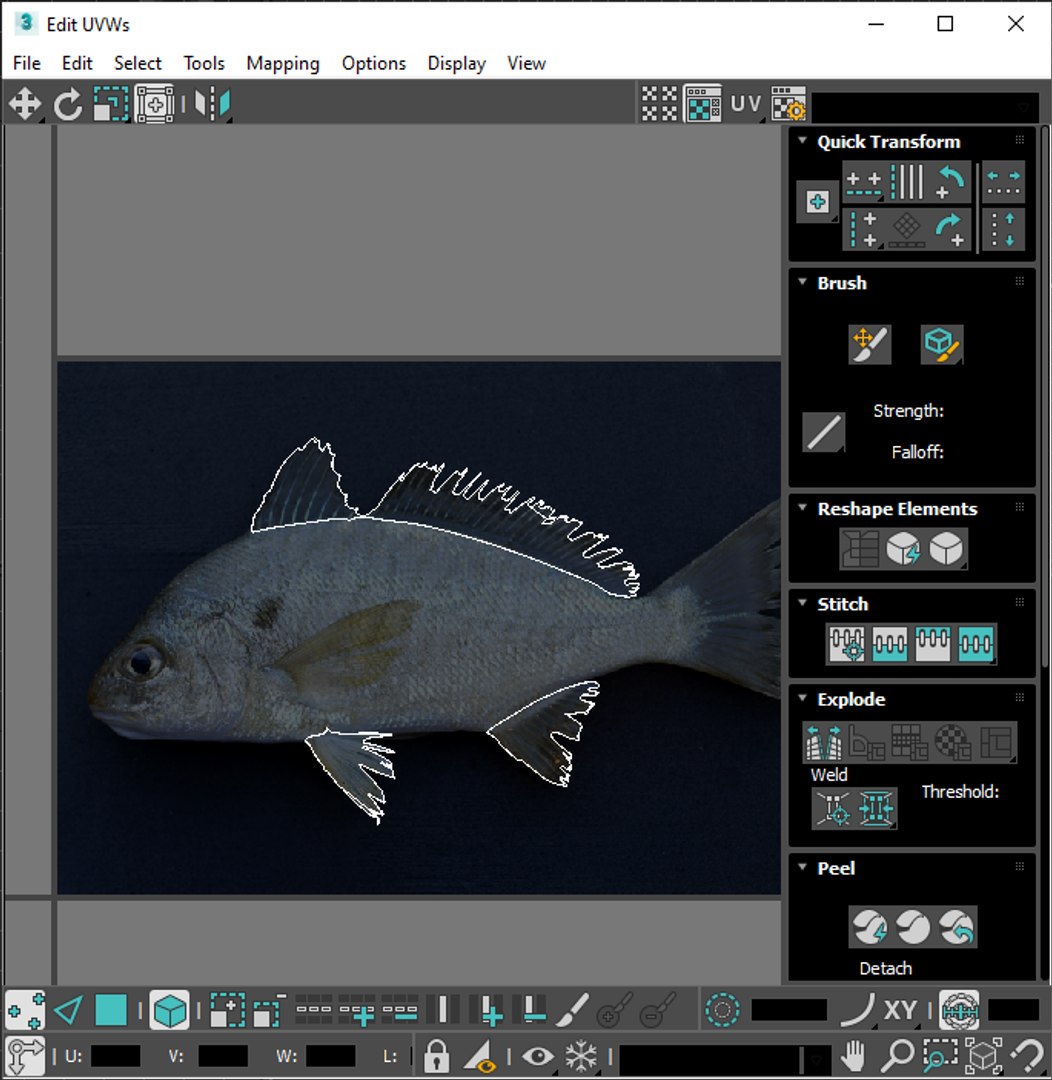This screenshot has height=1080, width=1052.
Task: Switch to Polygon sub-object mode
Action: [111, 1011]
